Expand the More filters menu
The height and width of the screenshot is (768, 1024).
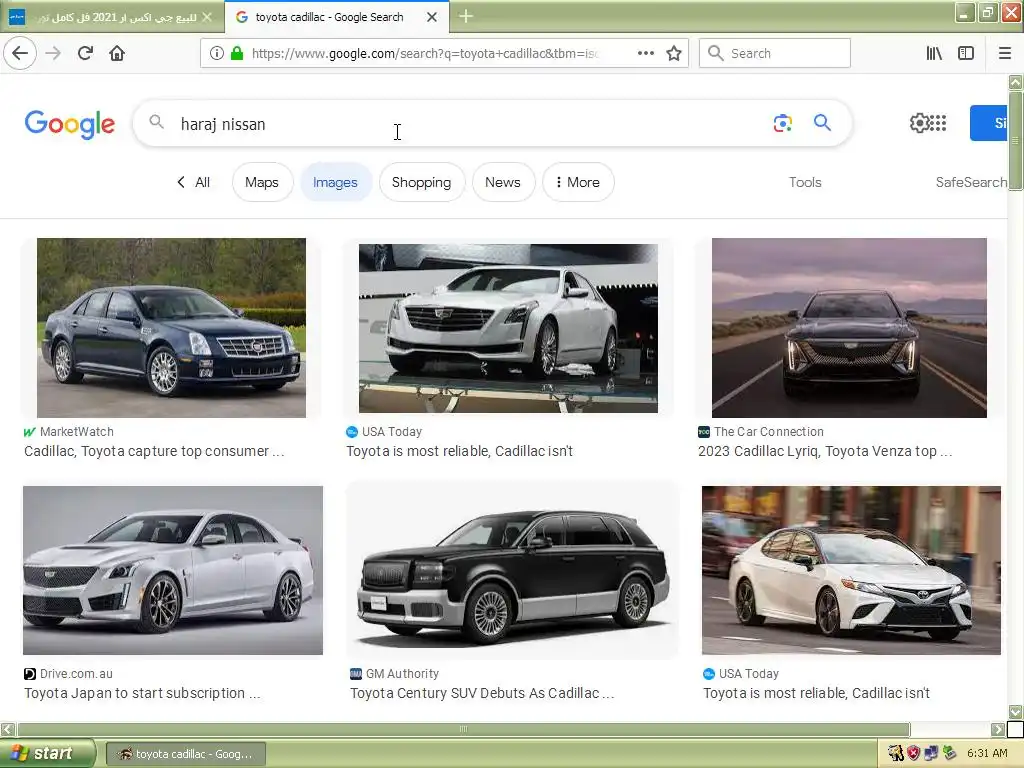click(578, 182)
